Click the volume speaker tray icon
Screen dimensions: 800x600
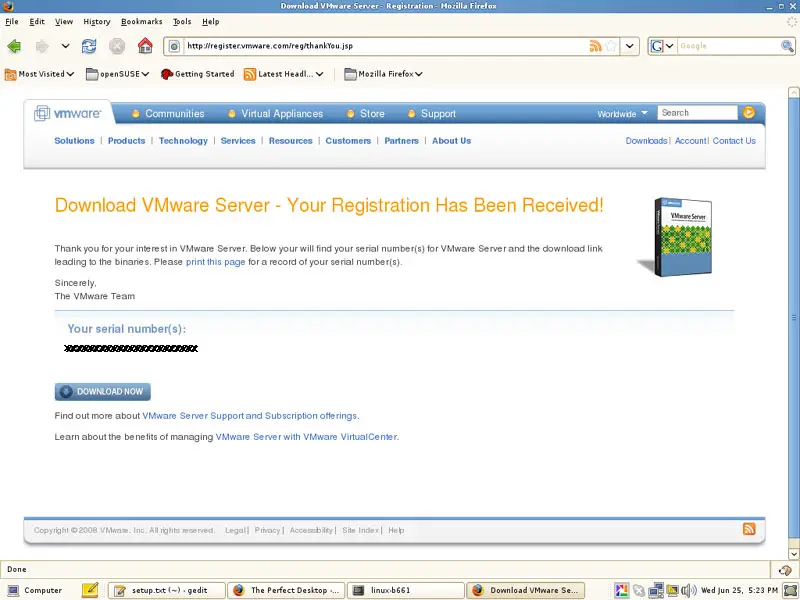coord(688,590)
